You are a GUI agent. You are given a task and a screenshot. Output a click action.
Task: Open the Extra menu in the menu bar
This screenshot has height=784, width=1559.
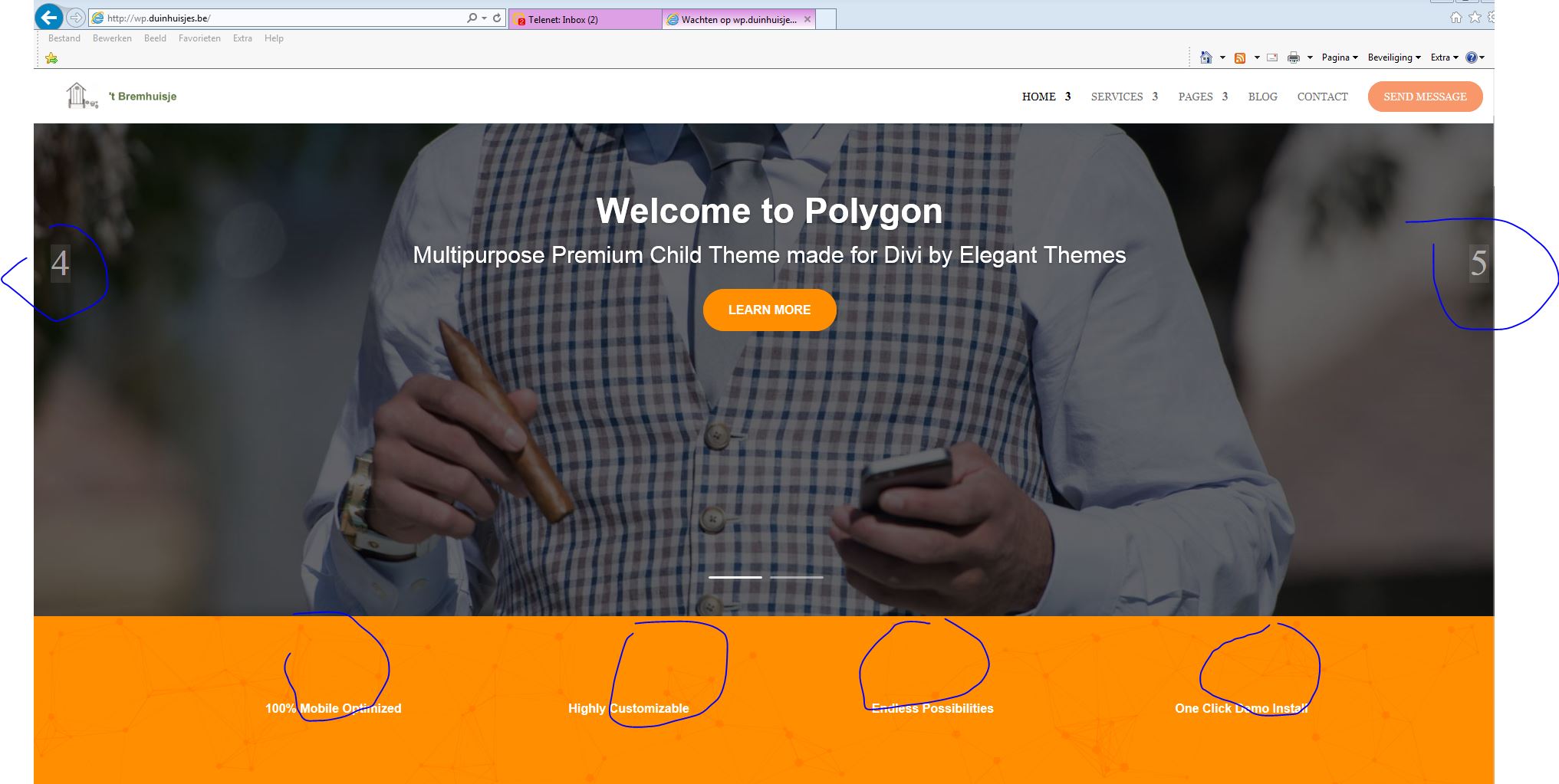[242, 38]
